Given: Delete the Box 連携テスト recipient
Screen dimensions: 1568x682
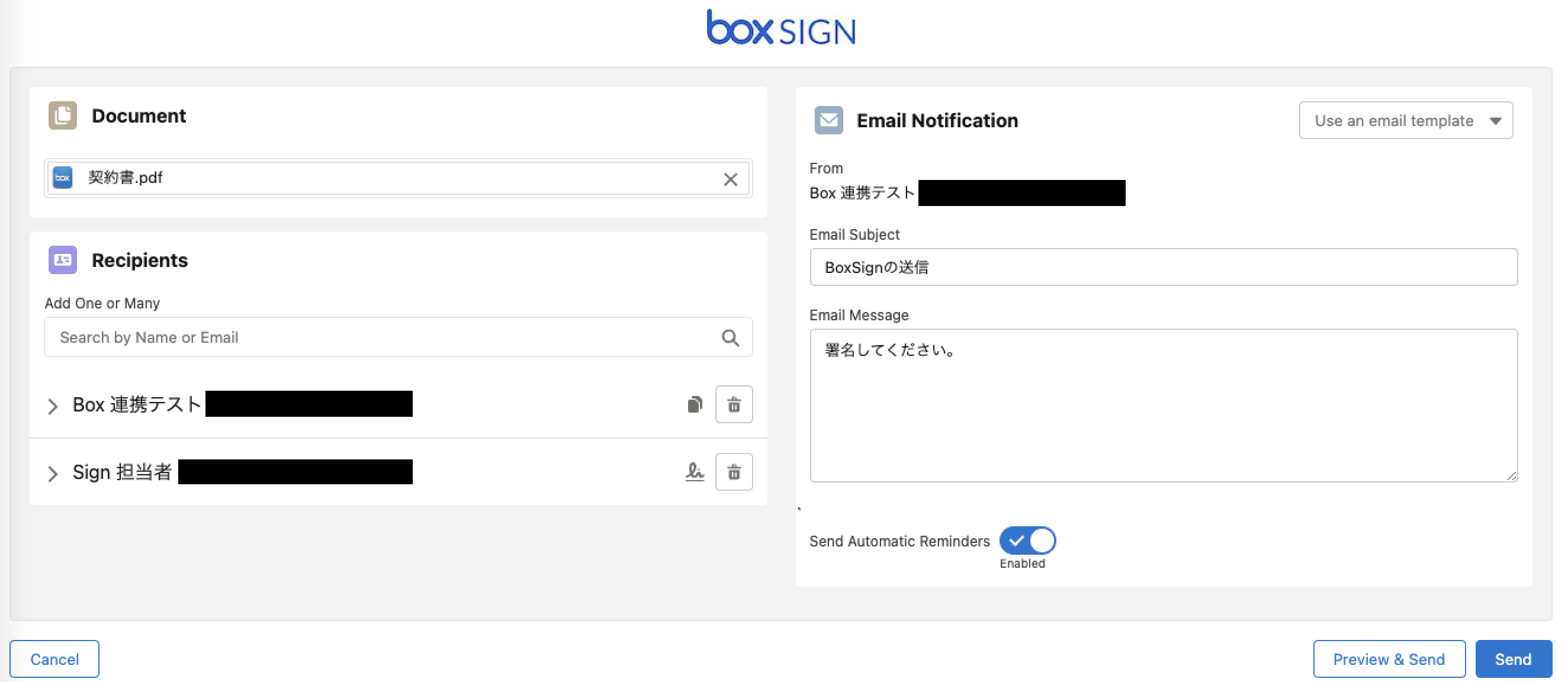Looking at the screenshot, I should (734, 404).
